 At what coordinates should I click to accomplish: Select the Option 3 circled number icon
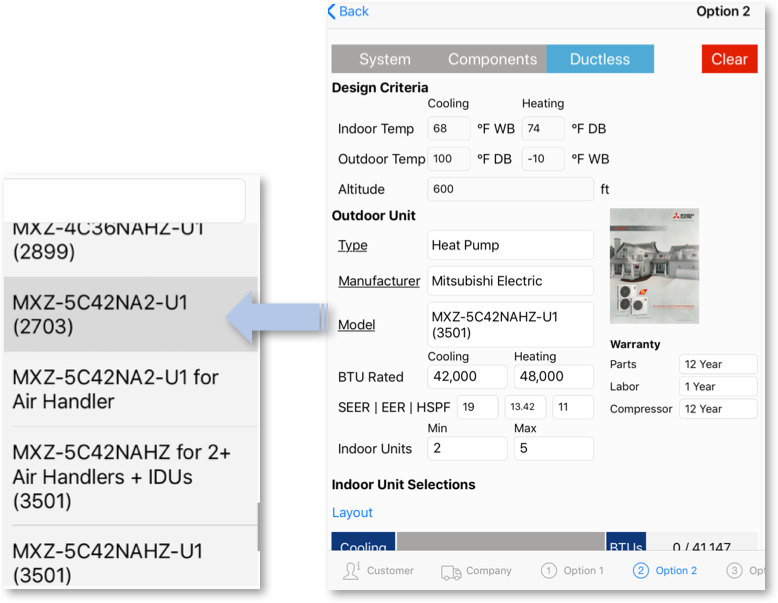[734, 571]
